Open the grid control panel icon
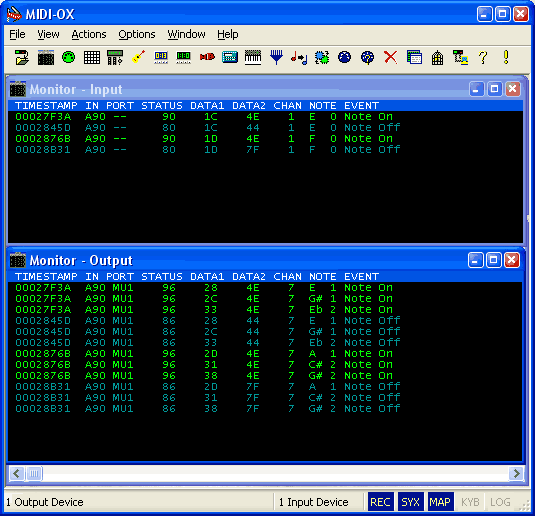Image resolution: width=535 pixels, height=516 pixels. pyautogui.click(x=92, y=57)
